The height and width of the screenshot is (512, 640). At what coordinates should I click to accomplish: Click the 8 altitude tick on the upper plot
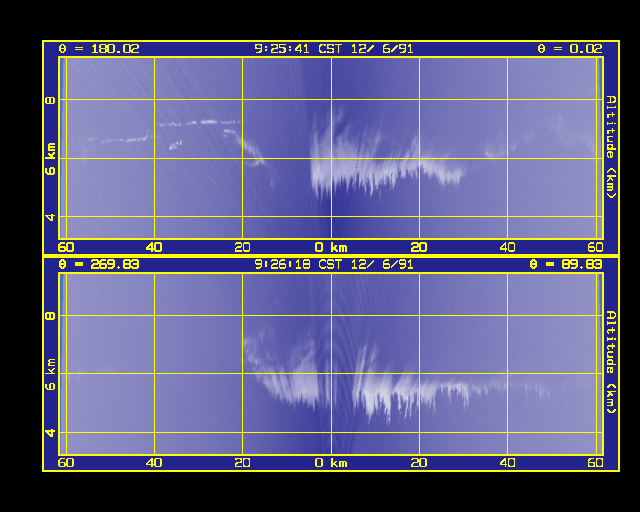51,100
